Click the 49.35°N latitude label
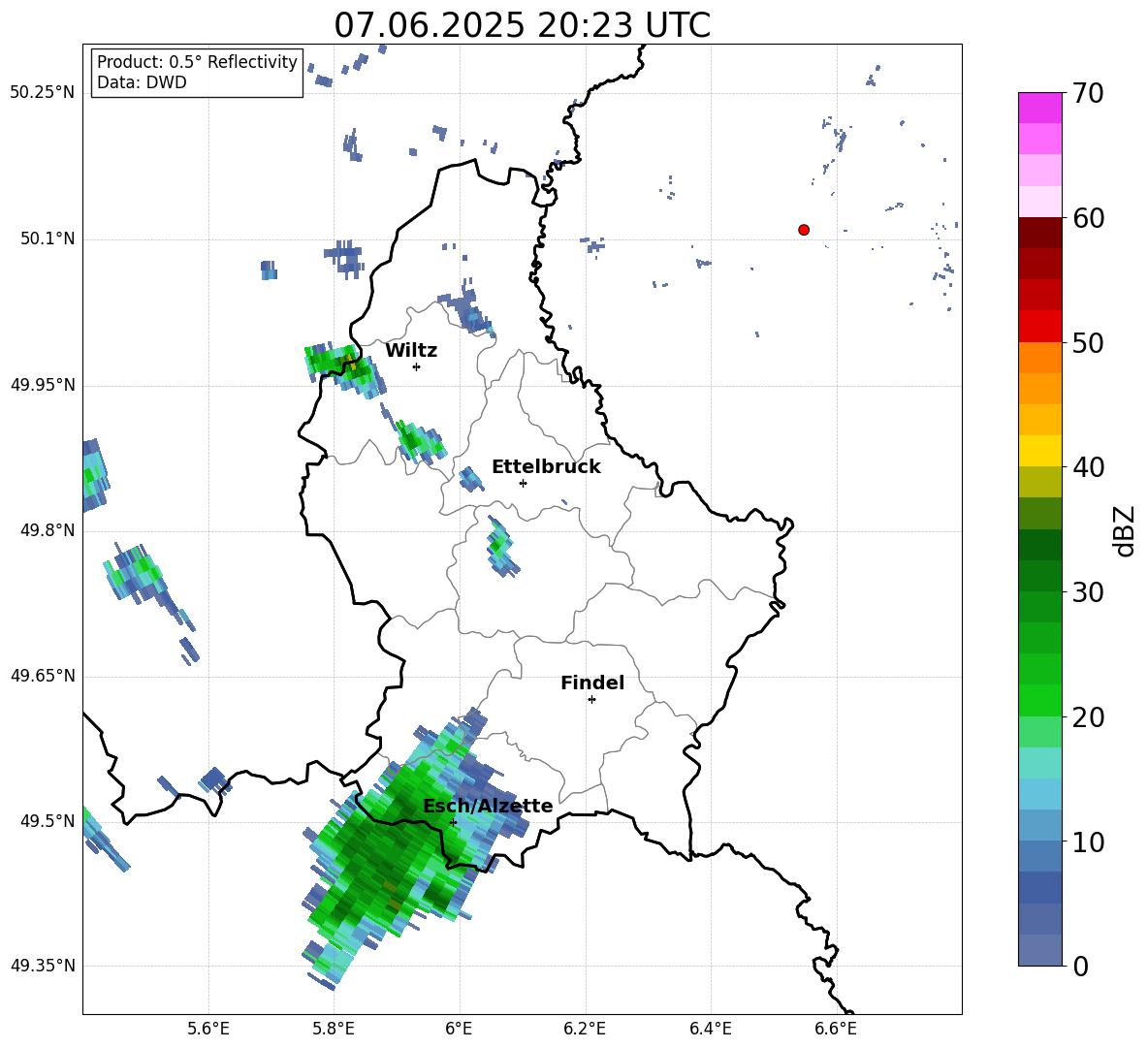The height and width of the screenshot is (1048, 1148). (43, 966)
